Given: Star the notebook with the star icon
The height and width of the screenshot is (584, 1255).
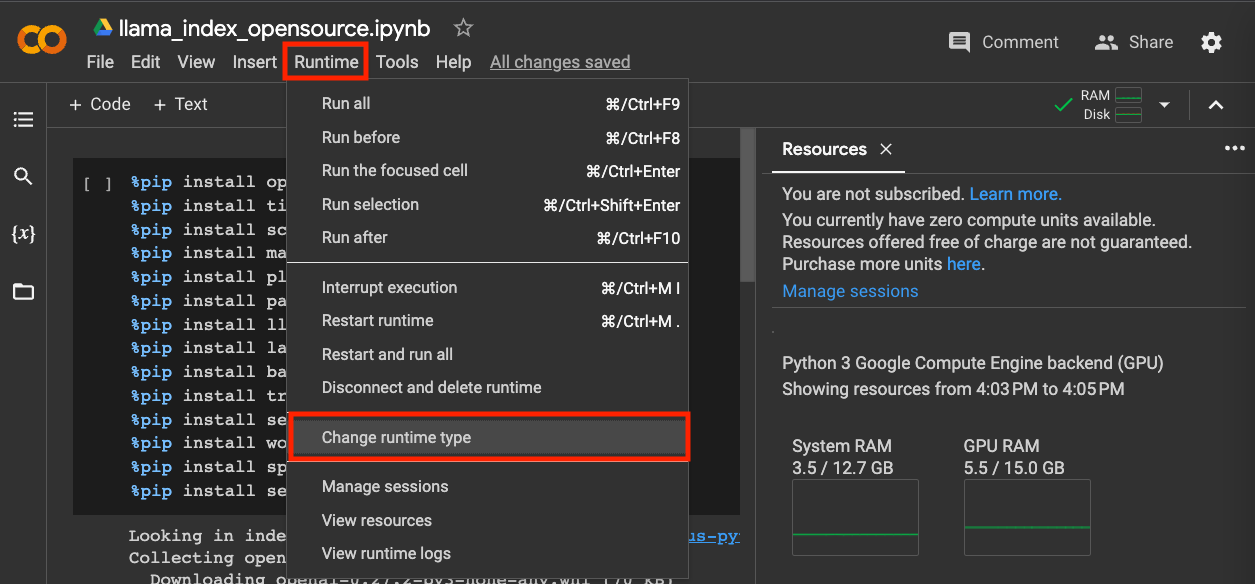Looking at the screenshot, I should coord(463,28).
